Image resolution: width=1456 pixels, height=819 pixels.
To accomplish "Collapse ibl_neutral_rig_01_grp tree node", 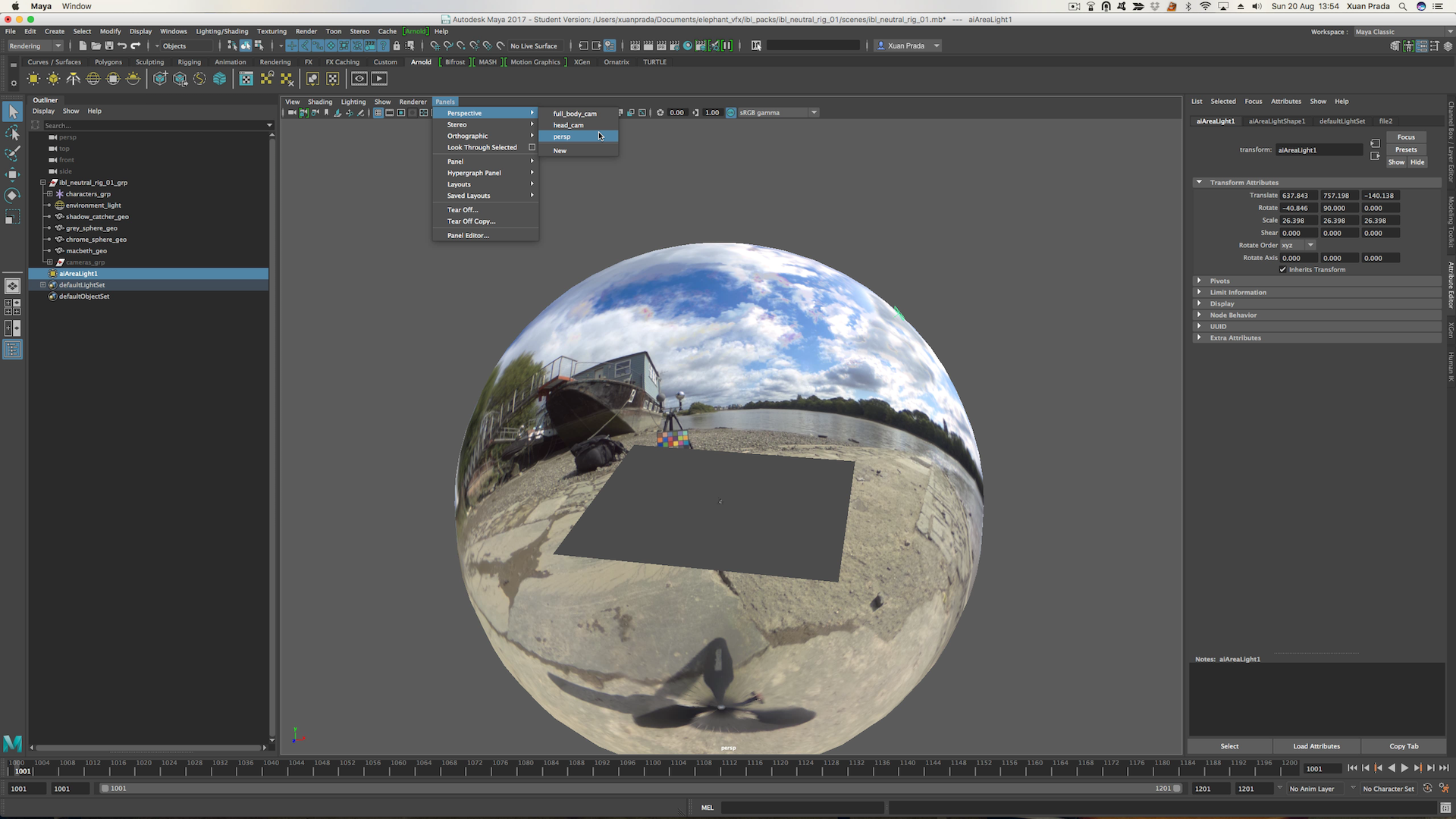I will click(43, 183).
